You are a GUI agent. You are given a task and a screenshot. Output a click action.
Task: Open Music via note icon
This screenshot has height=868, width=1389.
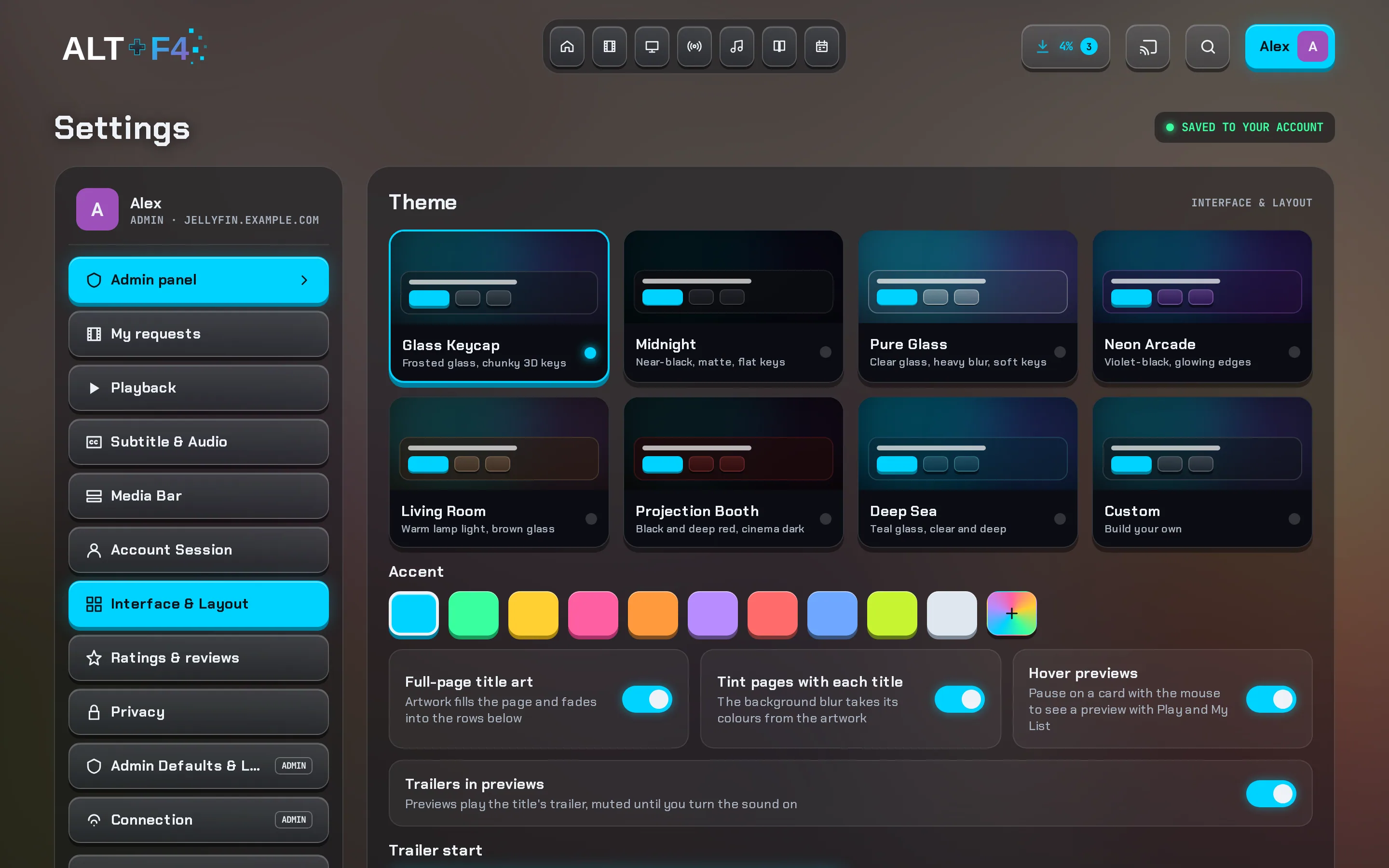pos(736,46)
